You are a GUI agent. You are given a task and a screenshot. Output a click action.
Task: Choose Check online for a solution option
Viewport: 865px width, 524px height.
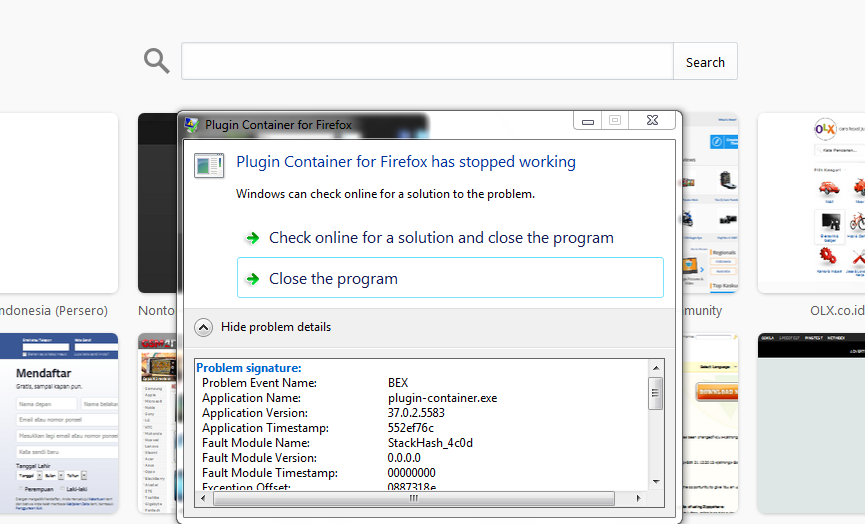click(450, 238)
